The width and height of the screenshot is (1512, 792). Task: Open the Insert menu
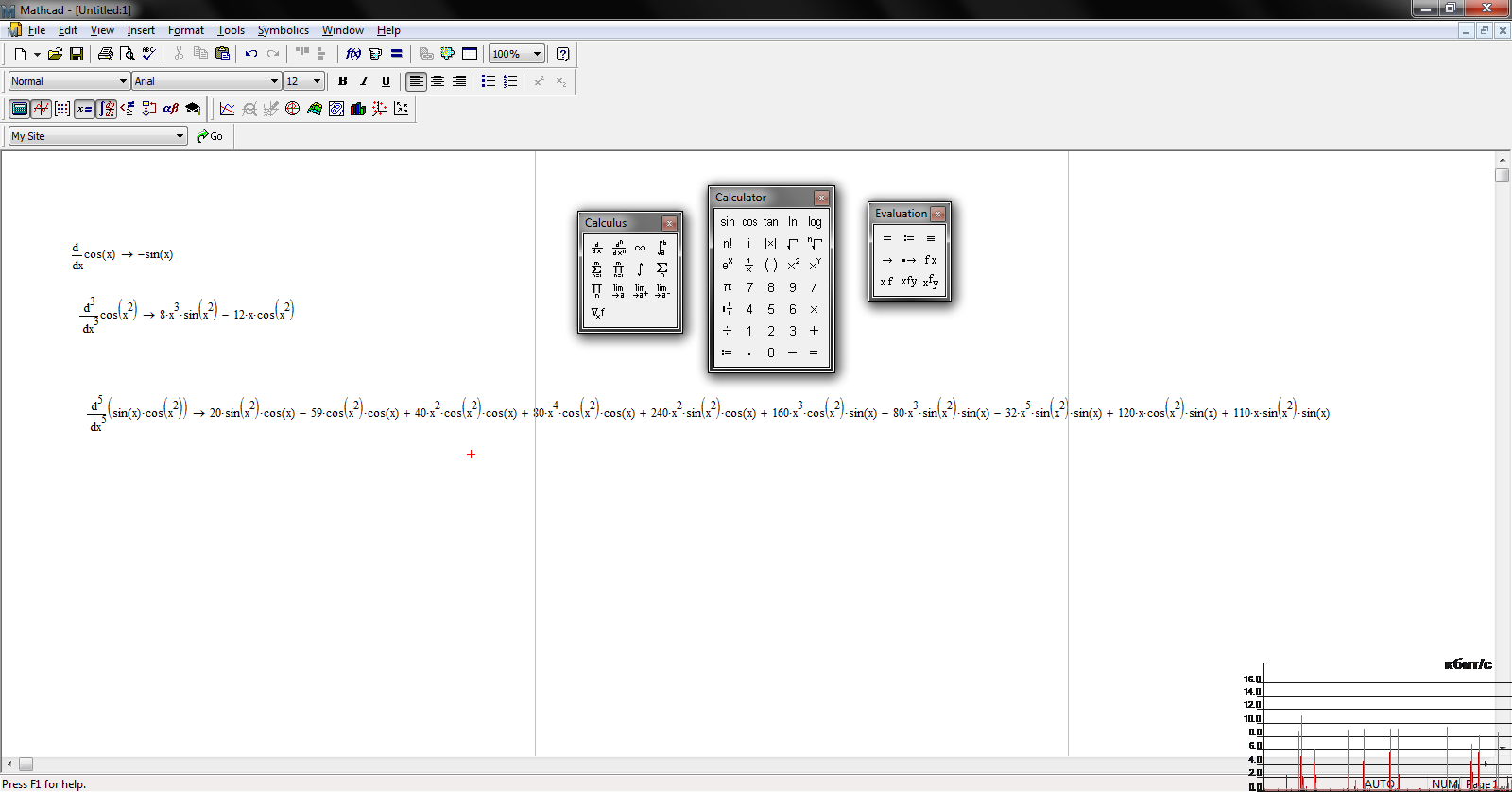(141, 30)
